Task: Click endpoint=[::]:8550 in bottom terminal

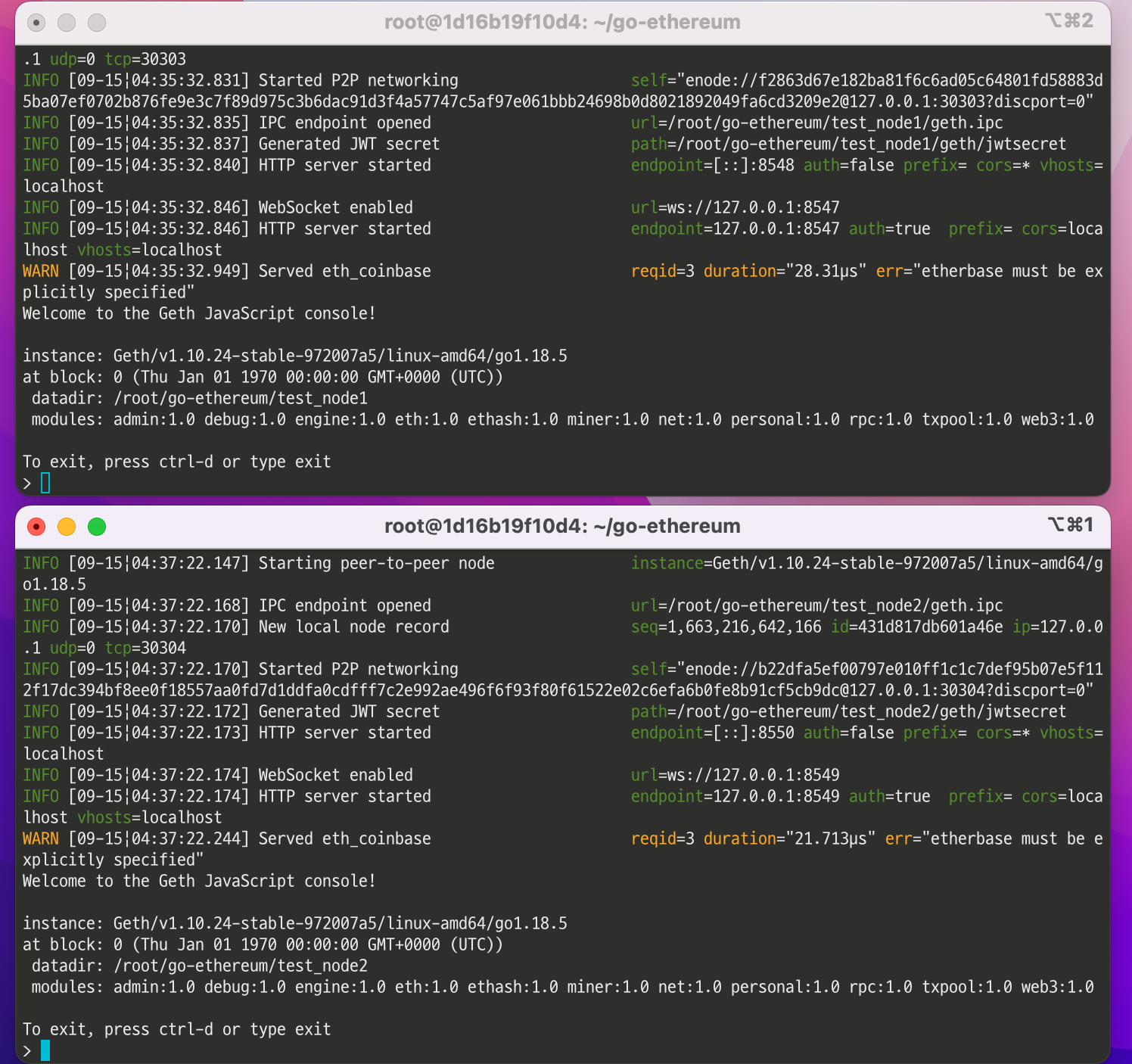Action: (x=713, y=733)
